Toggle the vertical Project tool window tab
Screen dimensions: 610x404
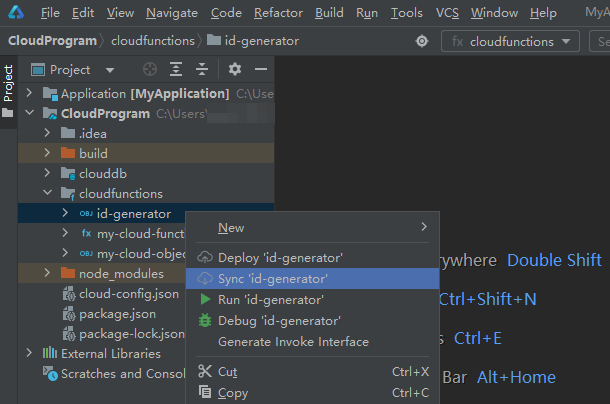pos(8,84)
